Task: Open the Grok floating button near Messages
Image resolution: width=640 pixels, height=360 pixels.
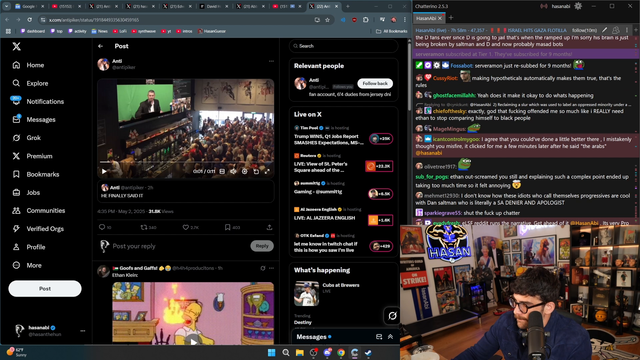Action: click(x=392, y=316)
